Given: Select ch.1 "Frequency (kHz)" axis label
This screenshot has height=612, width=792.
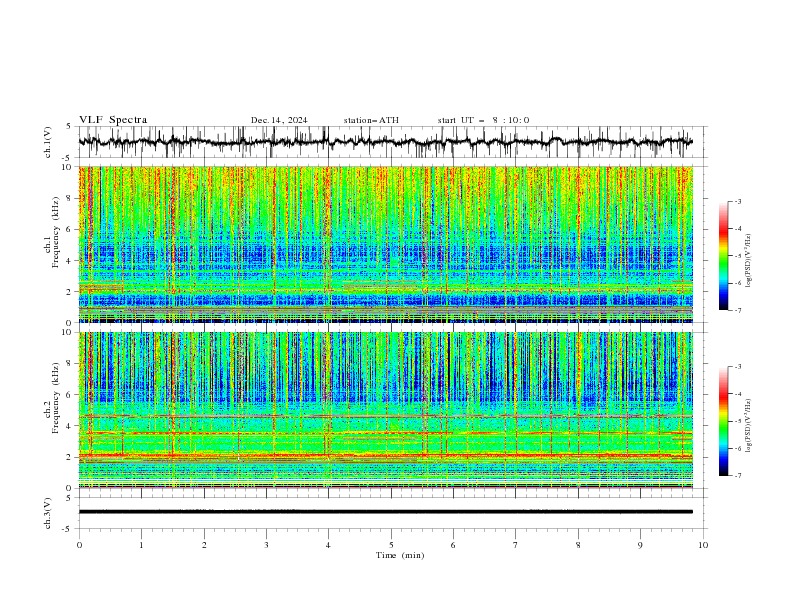Looking at the screenshot, I should click(x=56, y=233).
